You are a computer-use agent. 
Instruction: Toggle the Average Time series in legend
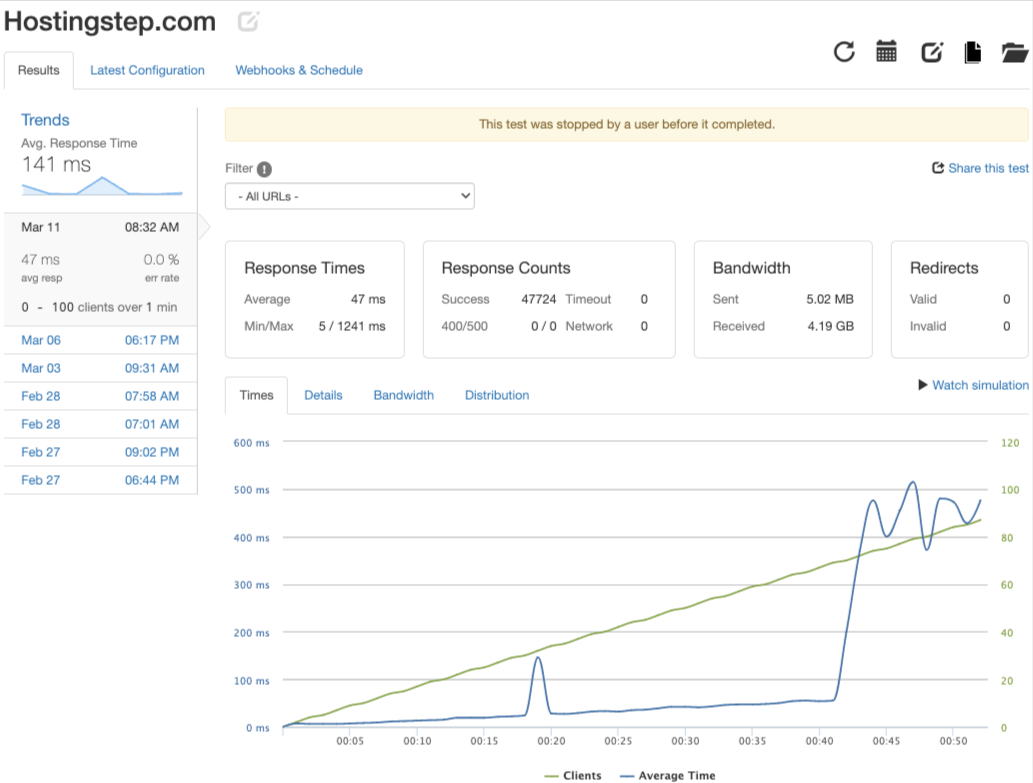[668, 776]
